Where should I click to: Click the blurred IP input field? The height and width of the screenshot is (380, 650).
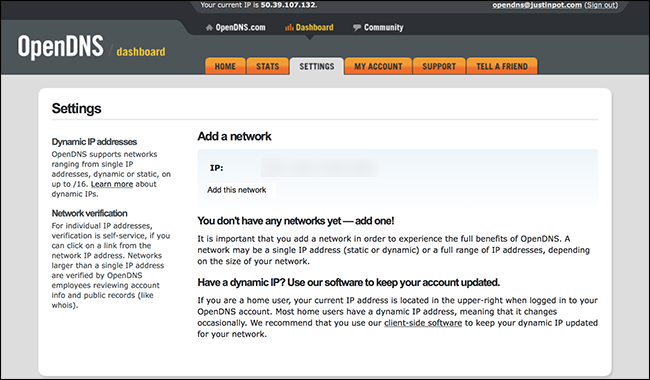coord(320,168)
